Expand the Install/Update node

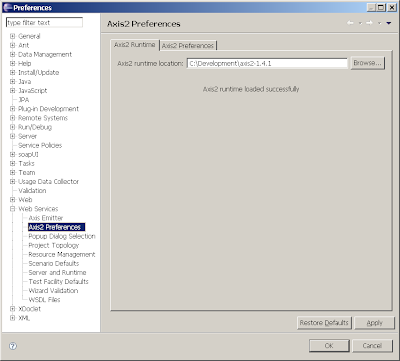pyautogui.click(x=12, y=72)
